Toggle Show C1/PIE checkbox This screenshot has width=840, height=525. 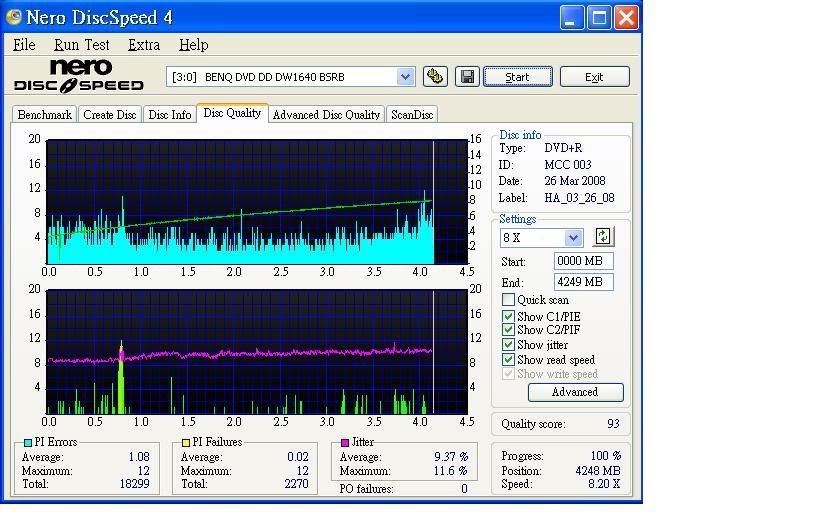(508, 316)
